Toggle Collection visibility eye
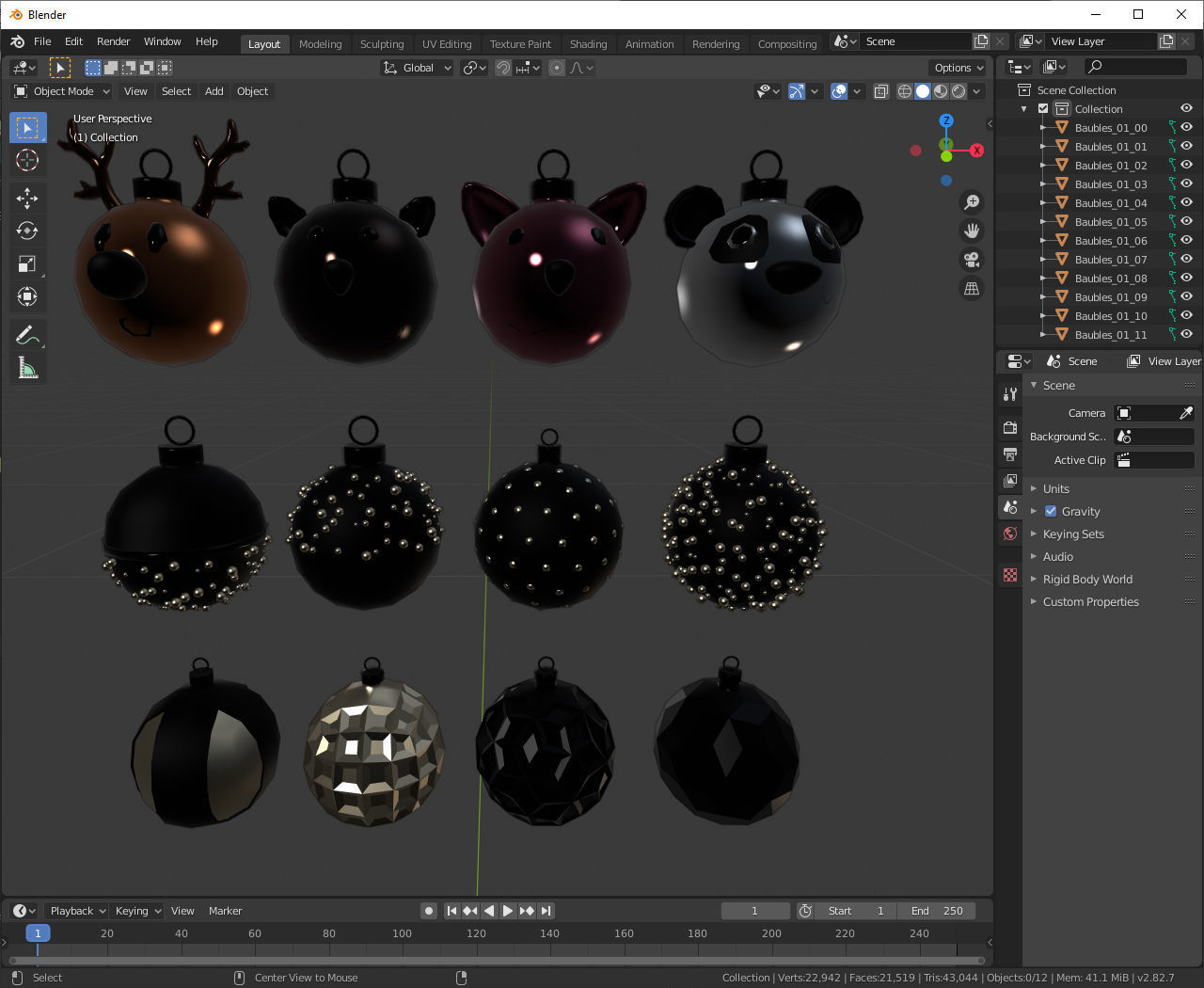This screenshot has height=988, width=1204. click(x=1187, y=108)
